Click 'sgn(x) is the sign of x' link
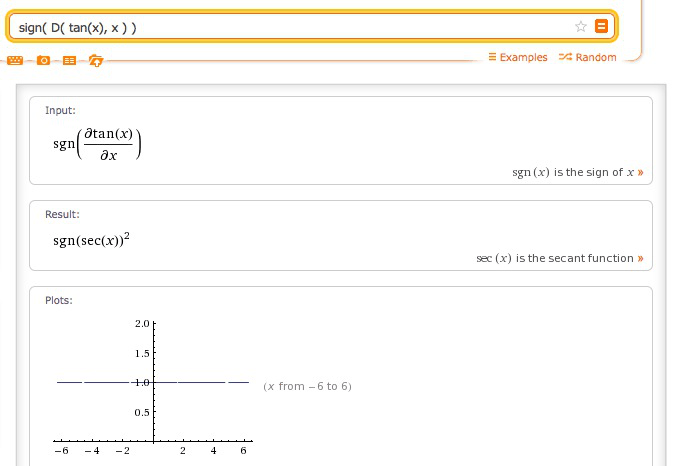Viewport: 676px width, 466px height. 572,172
